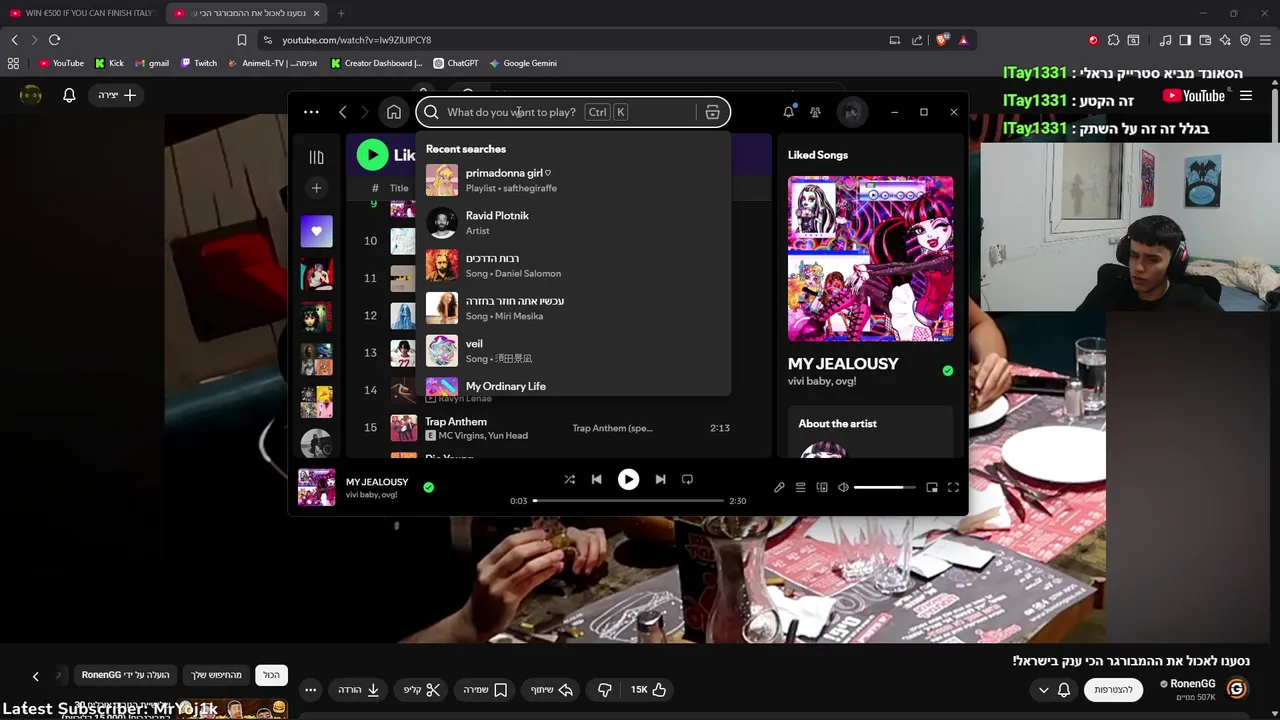Open the Trap Anthem track row

click(x=558, y=428)
